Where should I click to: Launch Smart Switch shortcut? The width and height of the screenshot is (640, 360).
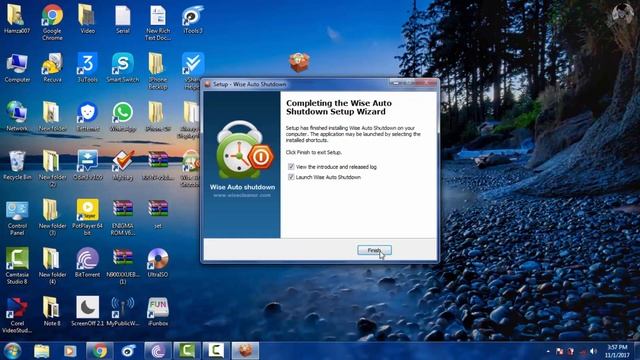122,68
